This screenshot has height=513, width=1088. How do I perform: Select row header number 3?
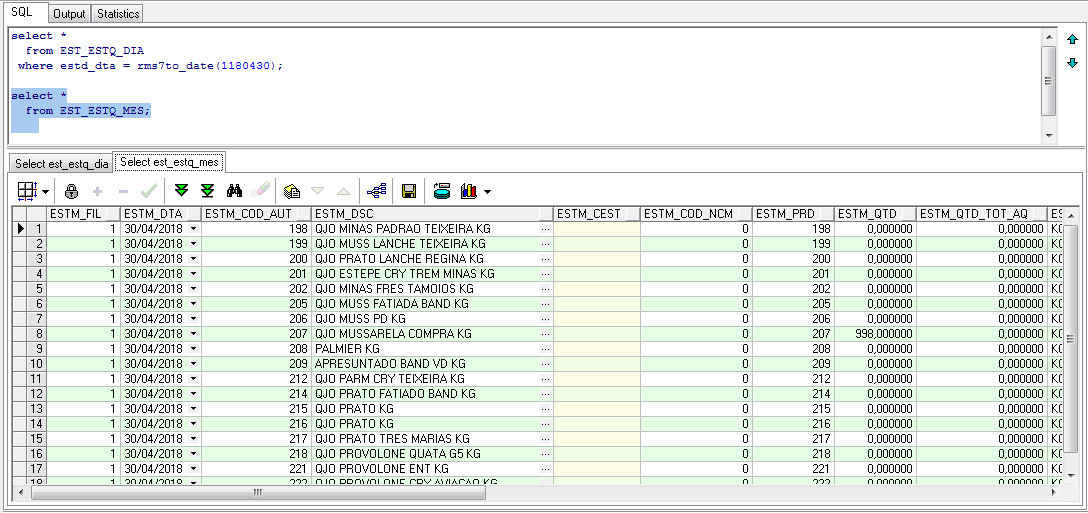pyautogui.click(x=36, y=259)
